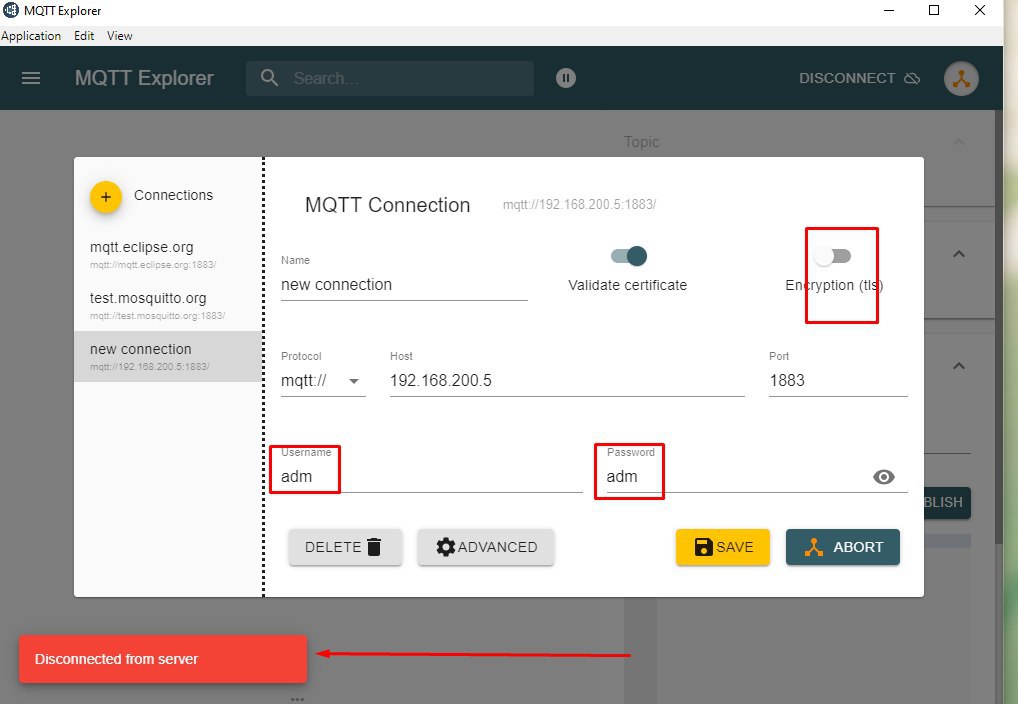Show password with the eye icon
The width and height of the screenshot is (1018, 704).
(884, 477)
